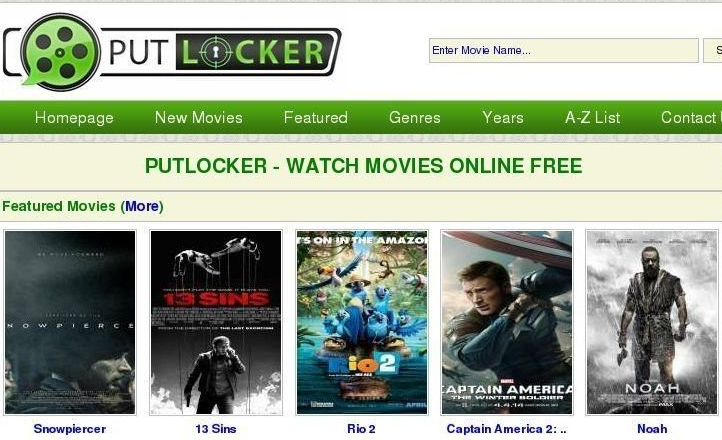Click the More link next to Featured Movies
Viewport: 722px width, 440px height.
tap(142, 206)
